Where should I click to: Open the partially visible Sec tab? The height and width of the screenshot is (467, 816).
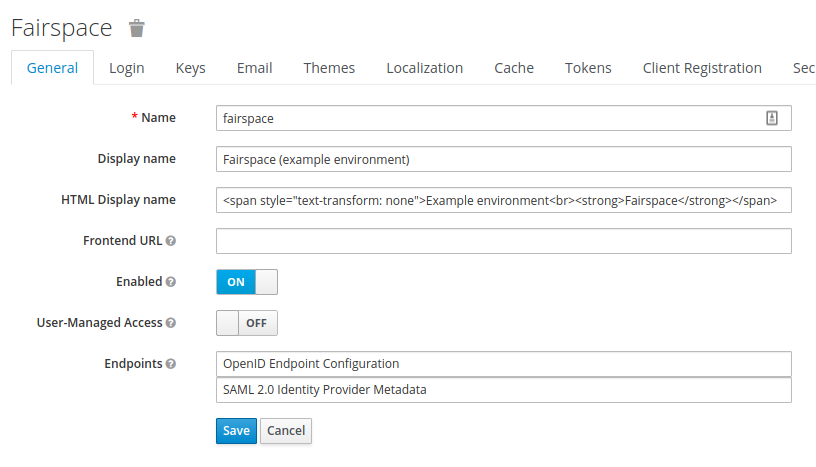(x=804, y=68)
